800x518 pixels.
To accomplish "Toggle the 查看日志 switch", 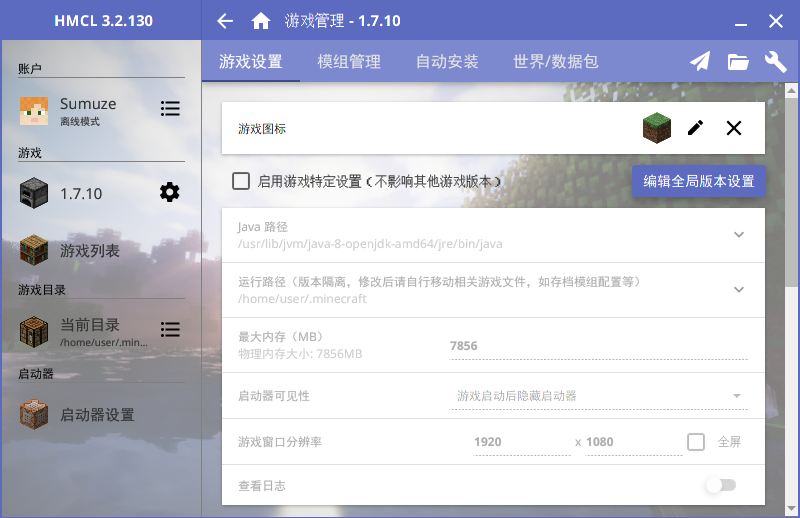I will click(720, 486).
